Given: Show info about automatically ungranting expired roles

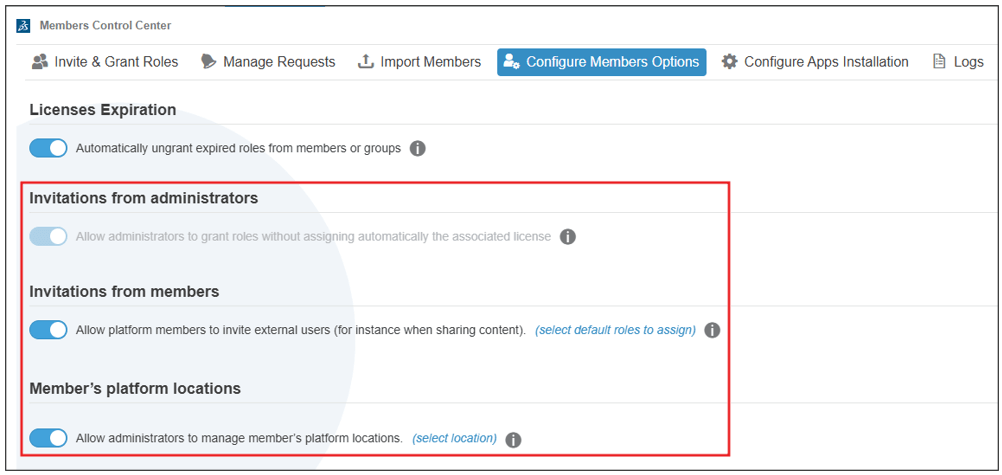Looking at the screenshot, I should [417, 149].
